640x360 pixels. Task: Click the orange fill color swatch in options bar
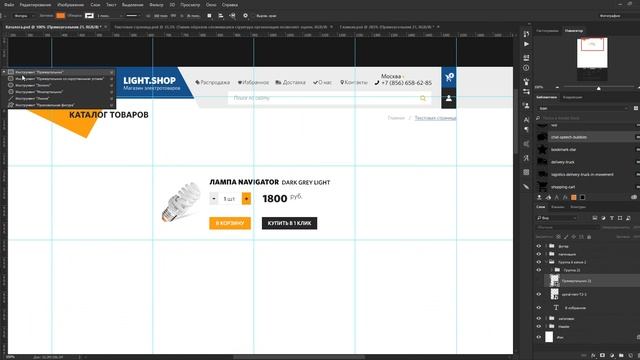pyautogui.click(x=60, y=16)
